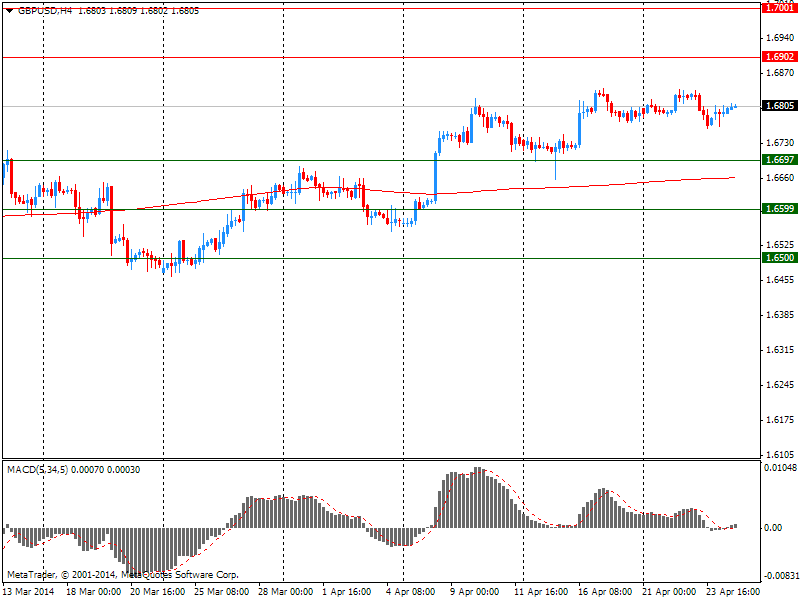
Task: Click the 1.6385 price axis value
Action: 780,315
